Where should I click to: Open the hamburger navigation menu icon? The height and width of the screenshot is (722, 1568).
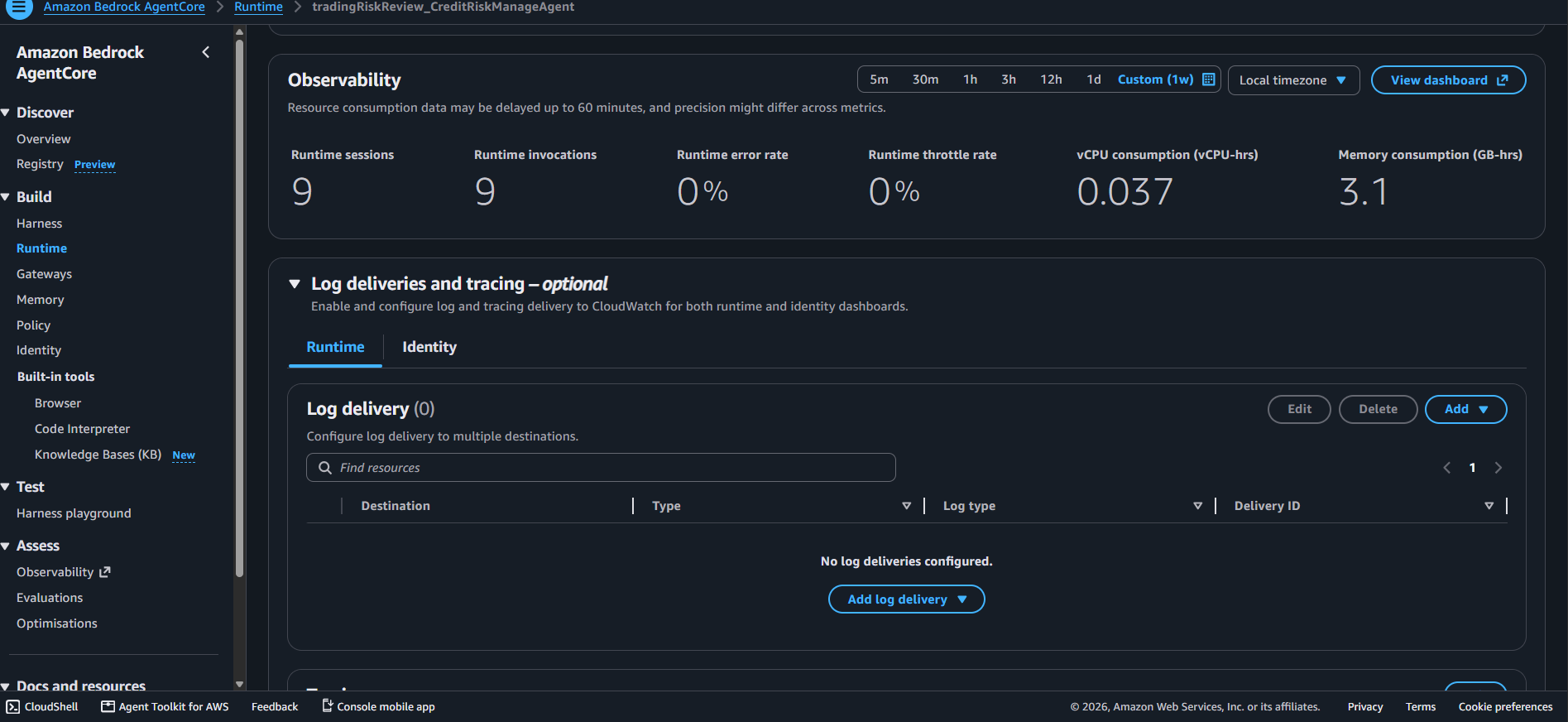[18, 7]
